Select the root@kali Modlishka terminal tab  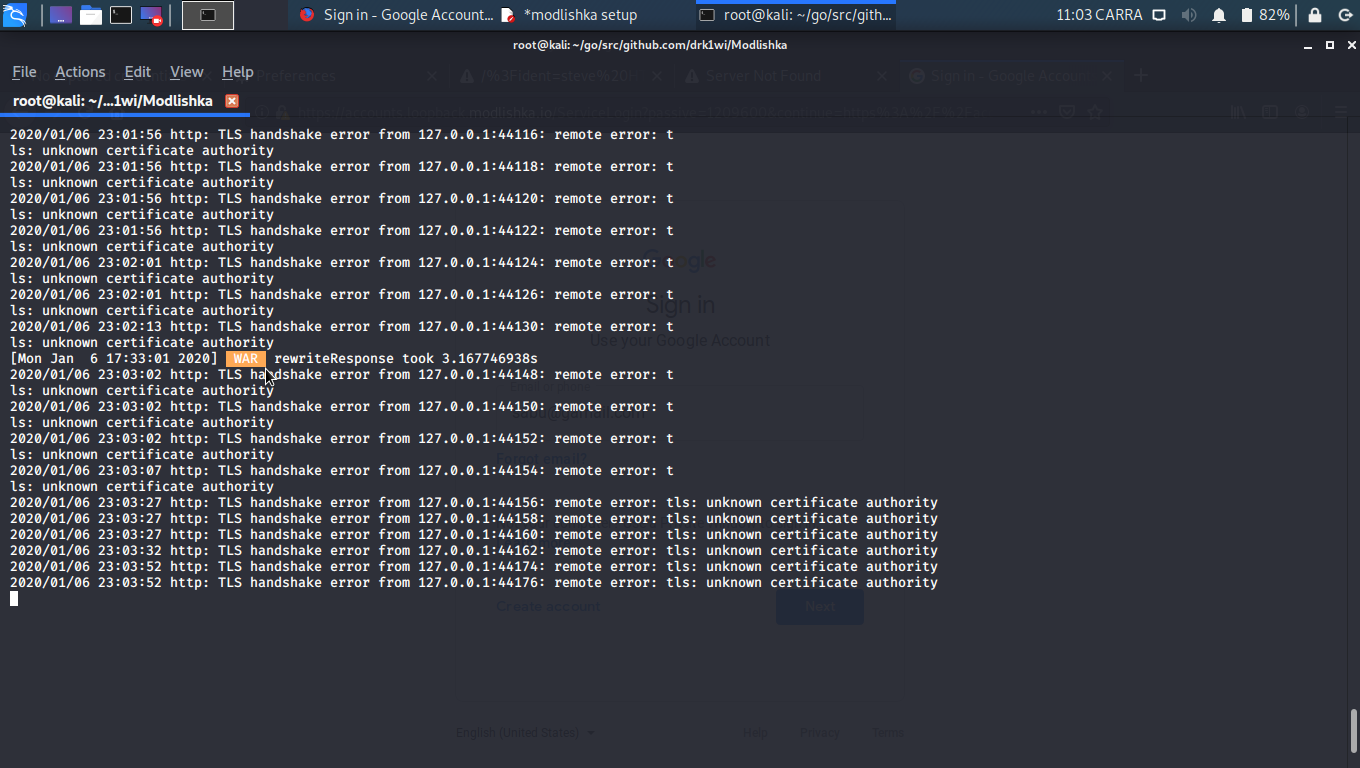point(113,101)
